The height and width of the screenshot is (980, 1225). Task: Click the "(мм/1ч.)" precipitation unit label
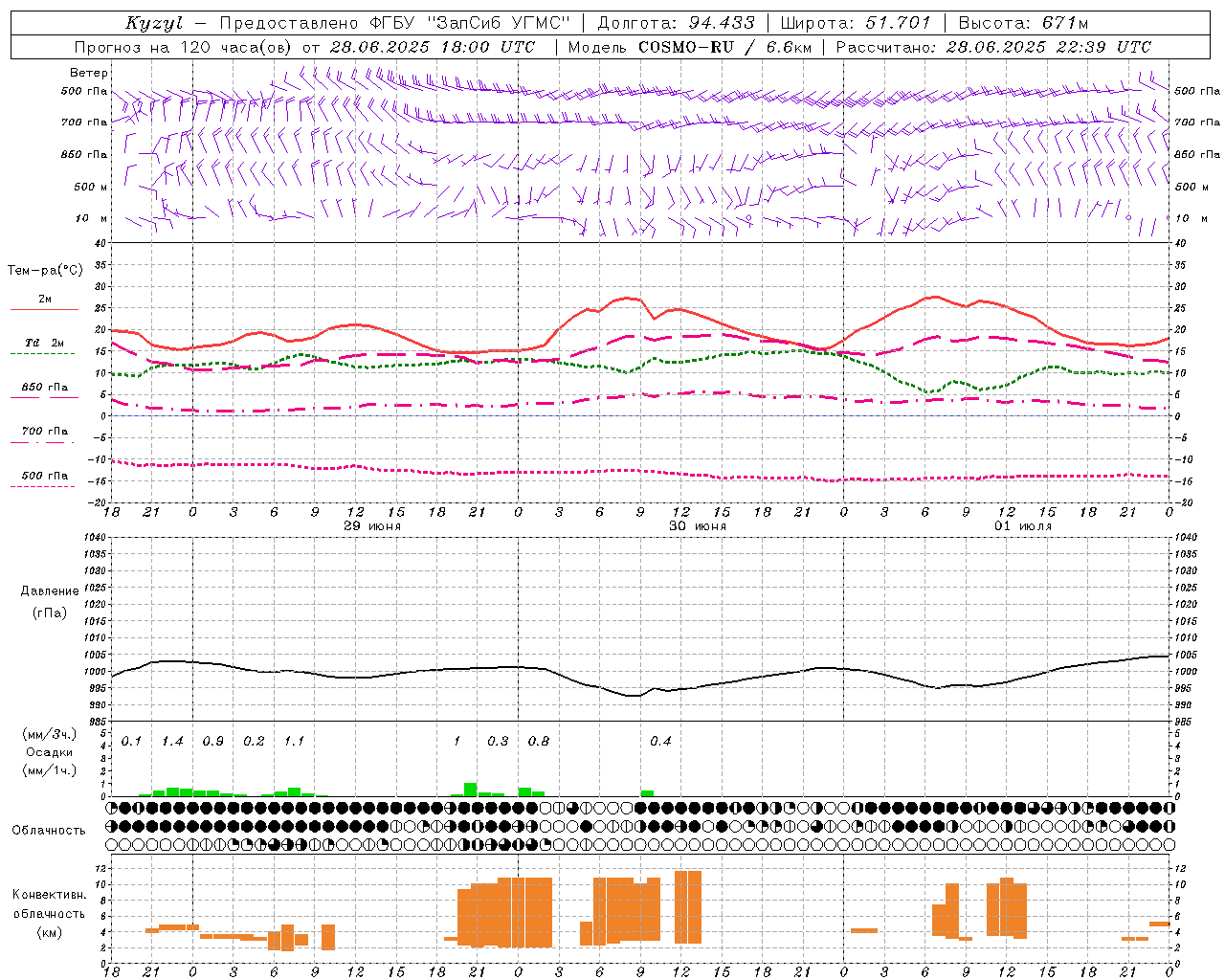pyautogui.click(x=50, y=770)
